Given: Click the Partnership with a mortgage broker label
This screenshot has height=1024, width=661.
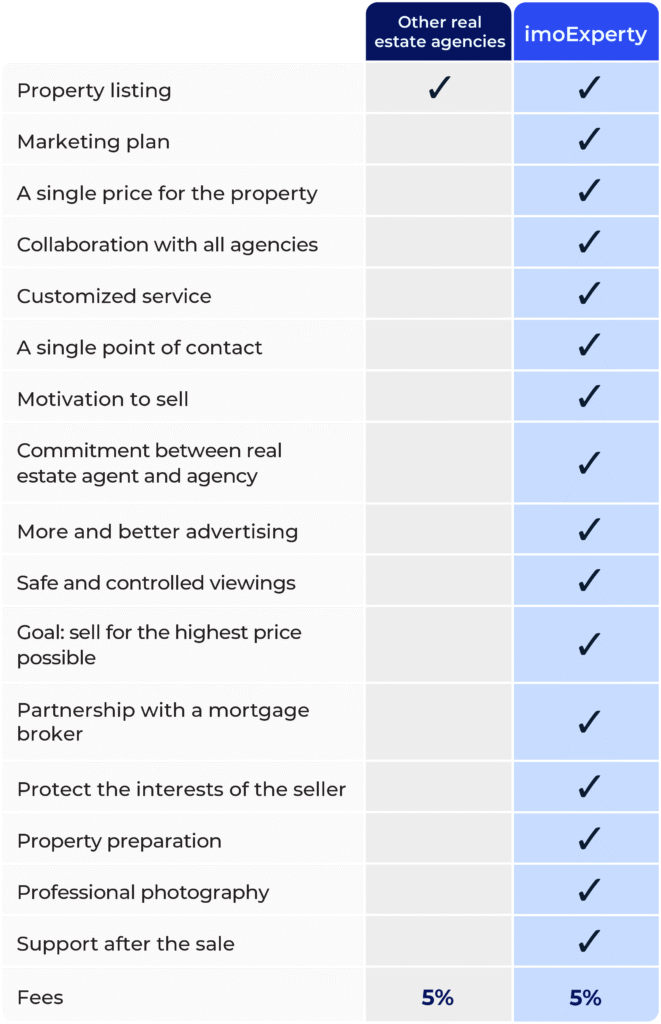Looking at the screenshot, I should tap(163, 722).
